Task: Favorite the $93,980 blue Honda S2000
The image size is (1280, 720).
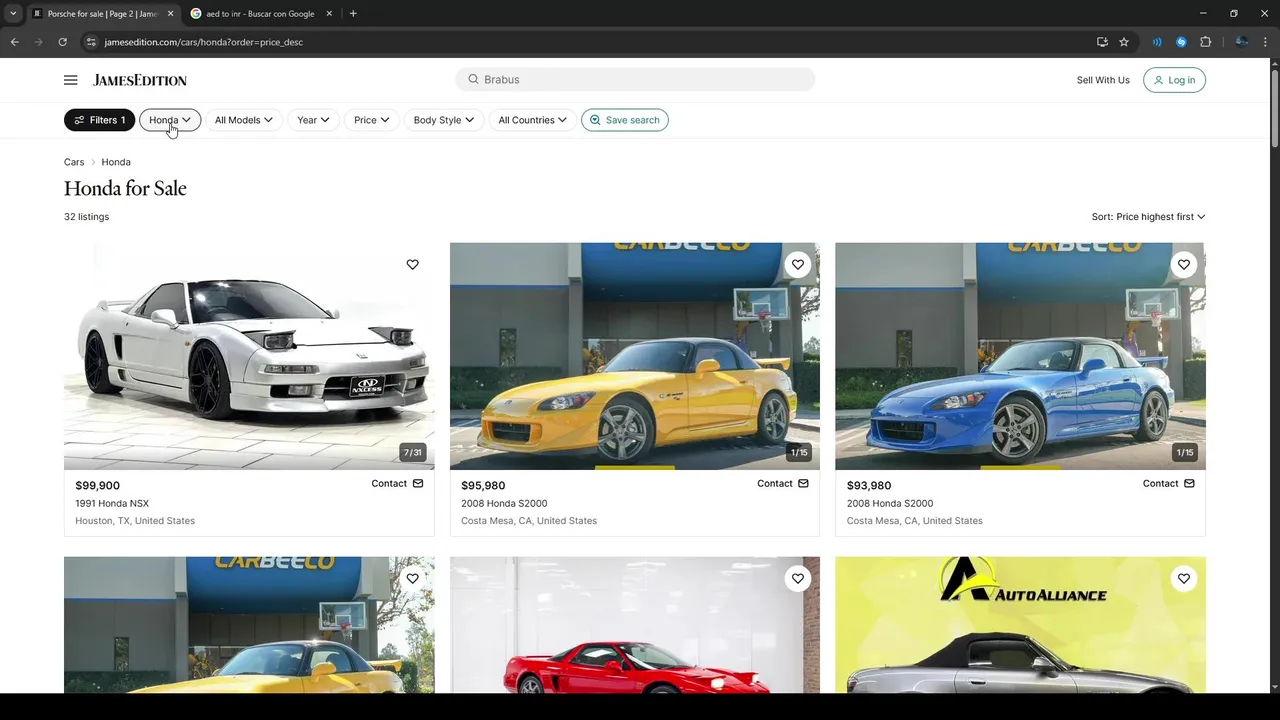Action: click(1183, 264)
